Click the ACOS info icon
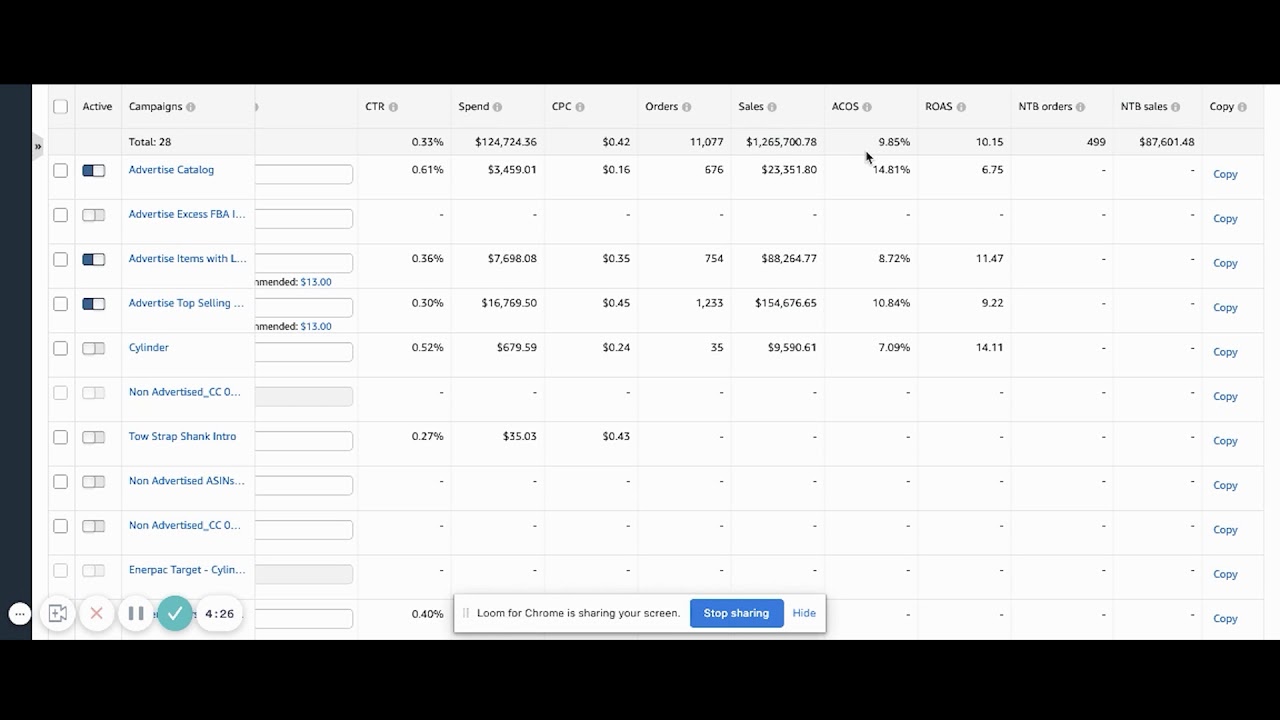1280x720 pixels. pos(867,107)
